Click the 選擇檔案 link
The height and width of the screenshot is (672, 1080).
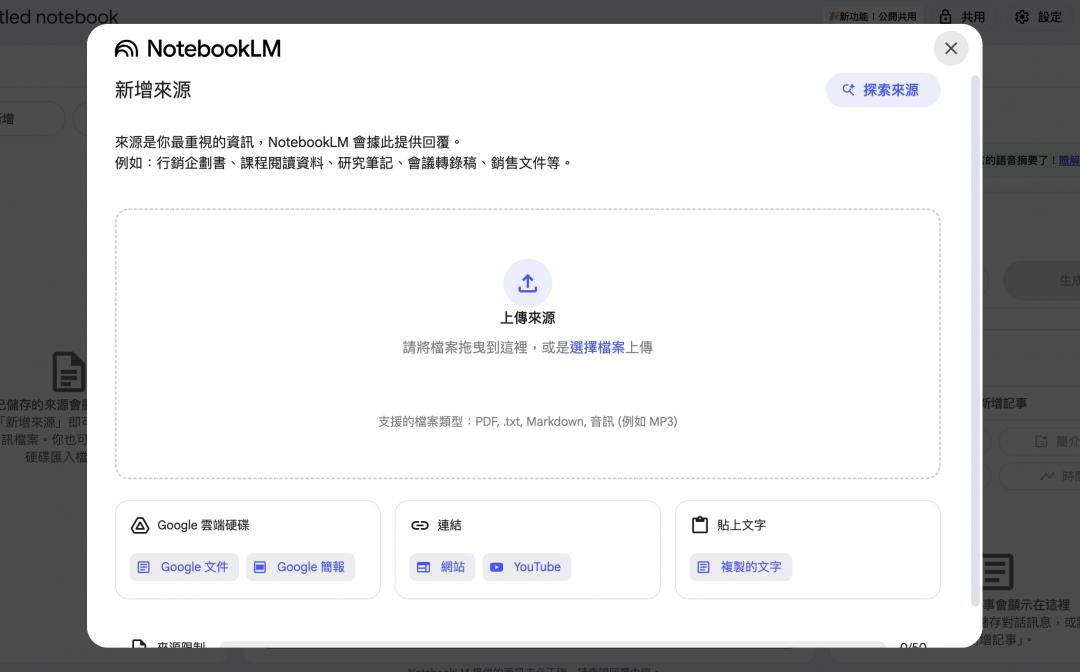click(x=597, y=348)
